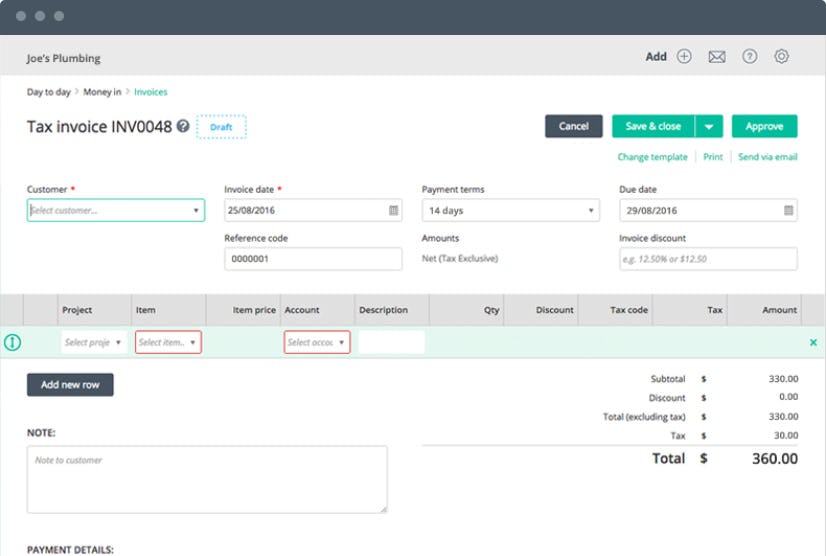The image size is (826, 556).
Task: Open the Due date calendar icon
Action: [788, 210]
